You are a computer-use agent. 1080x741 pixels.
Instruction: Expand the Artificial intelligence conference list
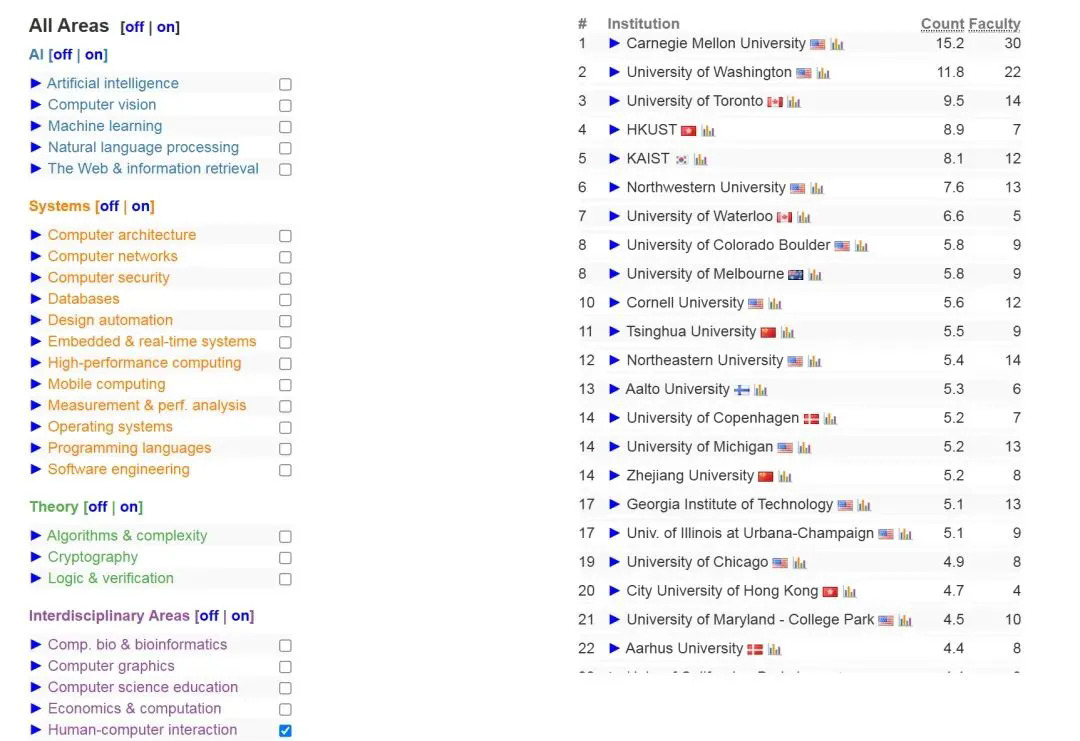(36, 84)
